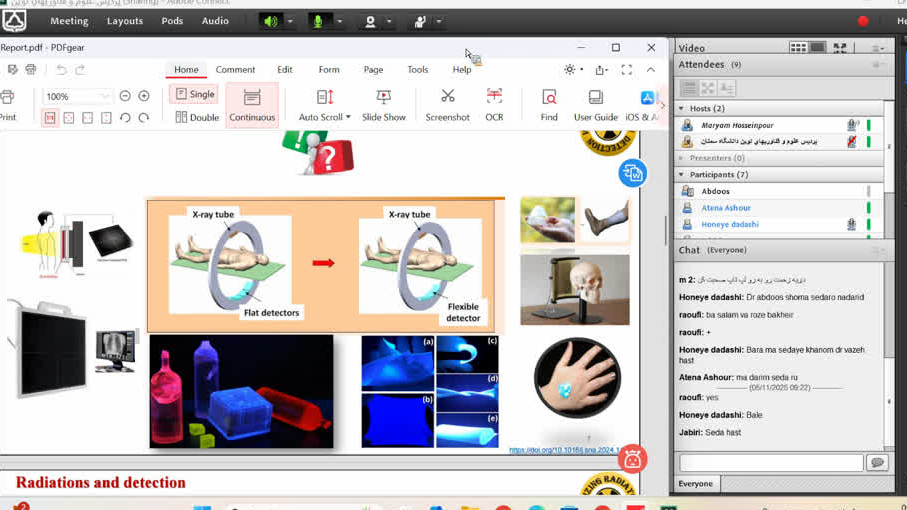Enter full screen mode icon
Screen dimensions: 907x510
(626, 70)
